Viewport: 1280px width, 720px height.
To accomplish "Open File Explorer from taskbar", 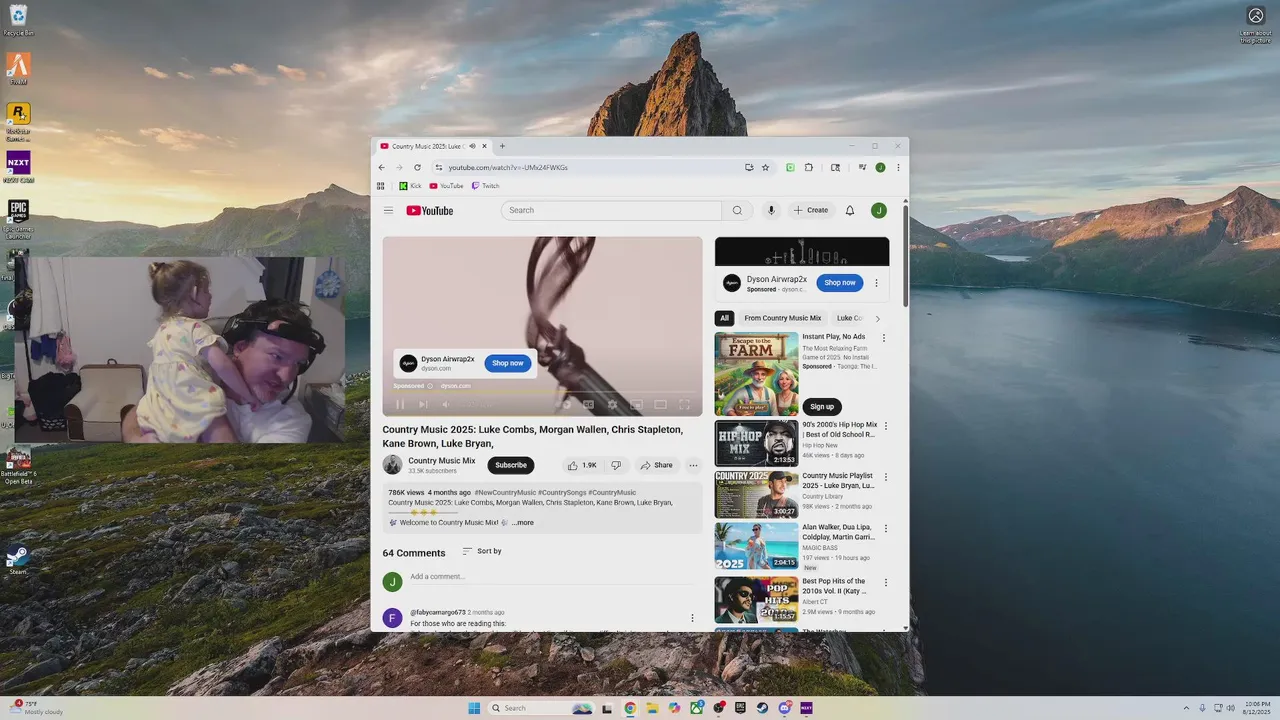I will pos(652,708).
